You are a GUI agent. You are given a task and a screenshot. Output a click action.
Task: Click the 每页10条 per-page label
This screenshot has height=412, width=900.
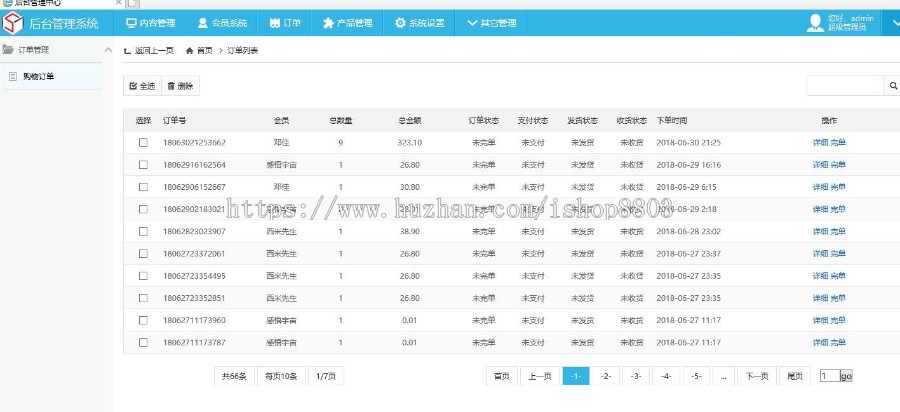(x=281, y=376)
